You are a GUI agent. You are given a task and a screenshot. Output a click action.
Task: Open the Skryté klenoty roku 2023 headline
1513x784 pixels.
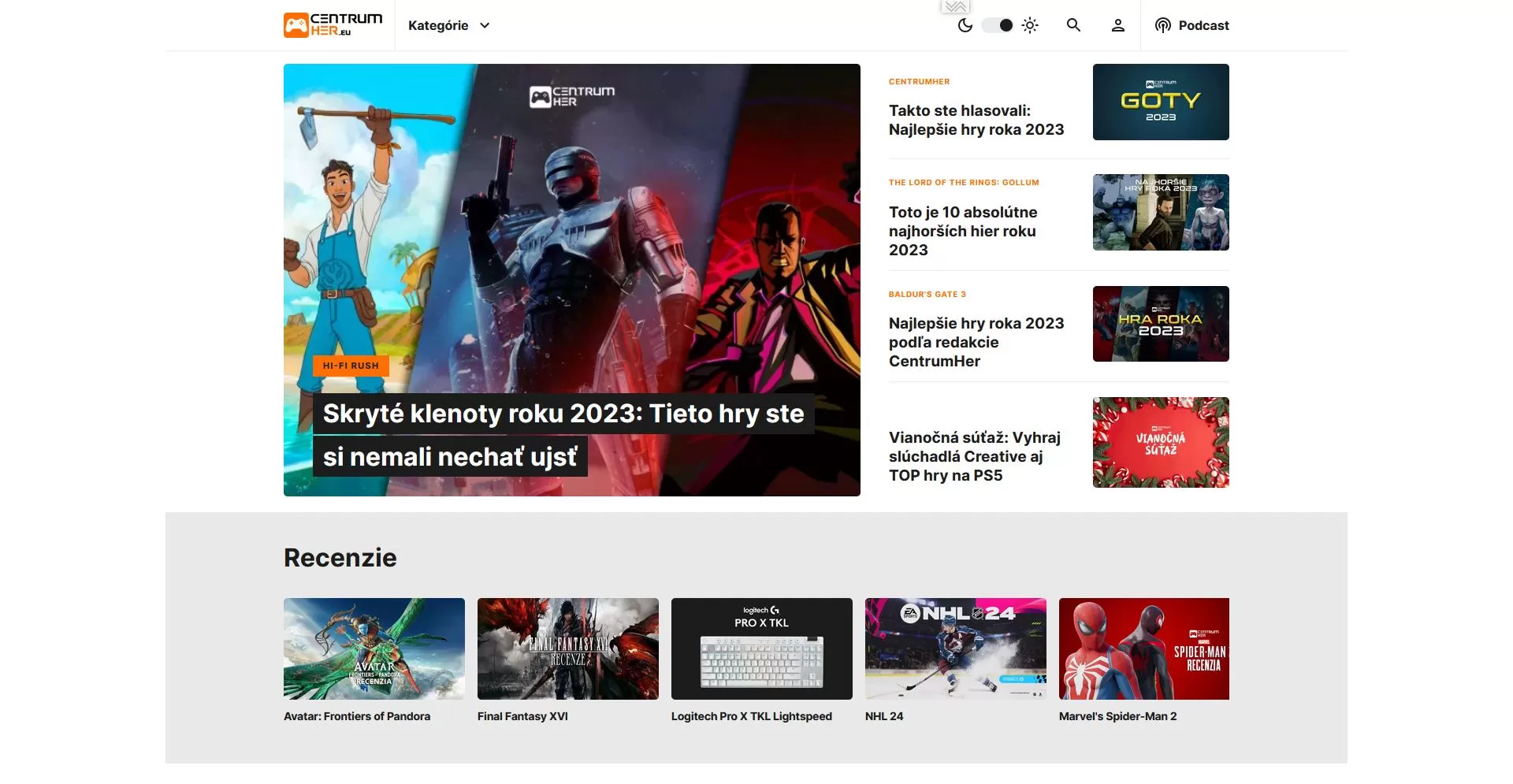click(x=563, y=414)
